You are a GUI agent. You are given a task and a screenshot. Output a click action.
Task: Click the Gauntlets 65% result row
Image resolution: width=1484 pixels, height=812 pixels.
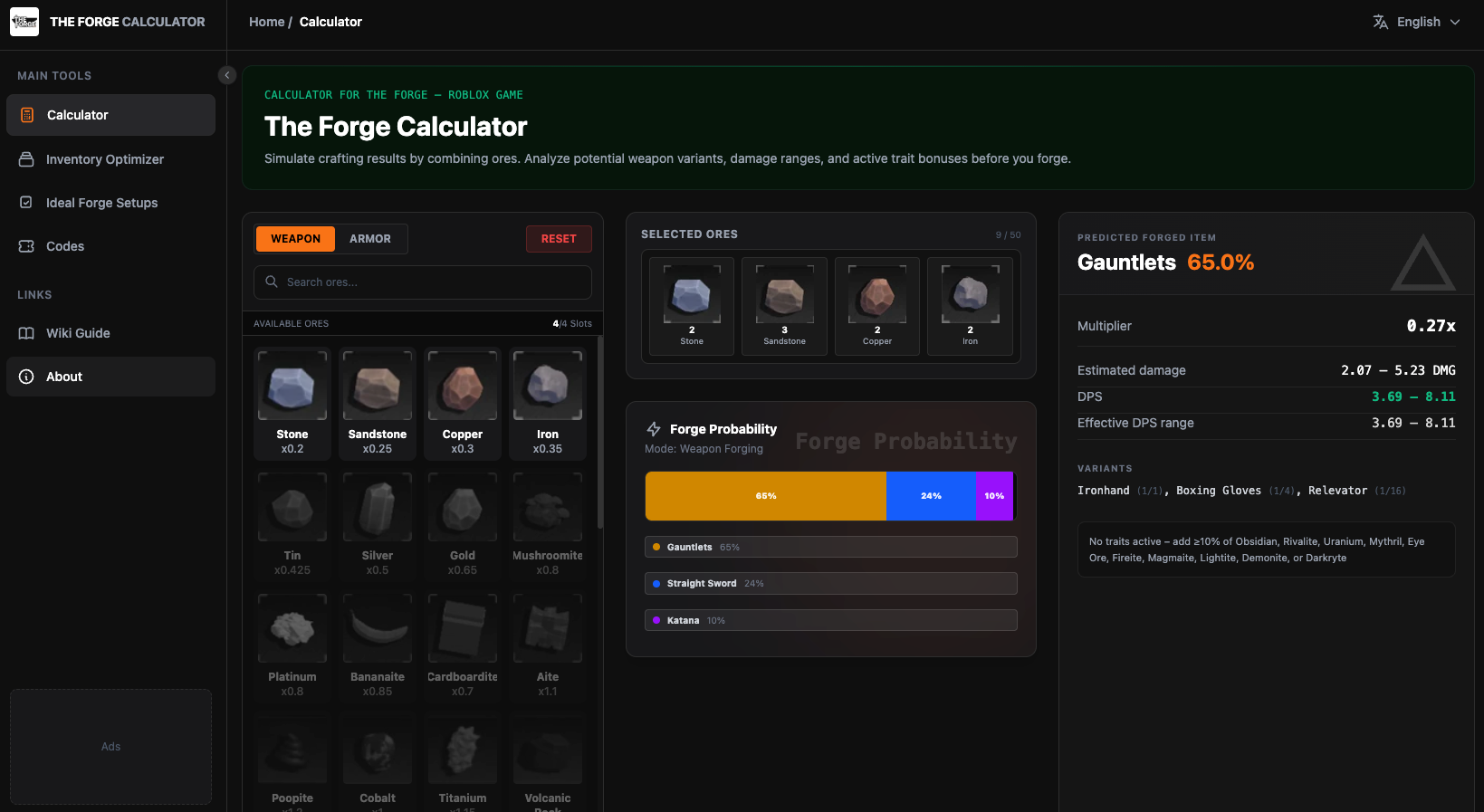830,547
